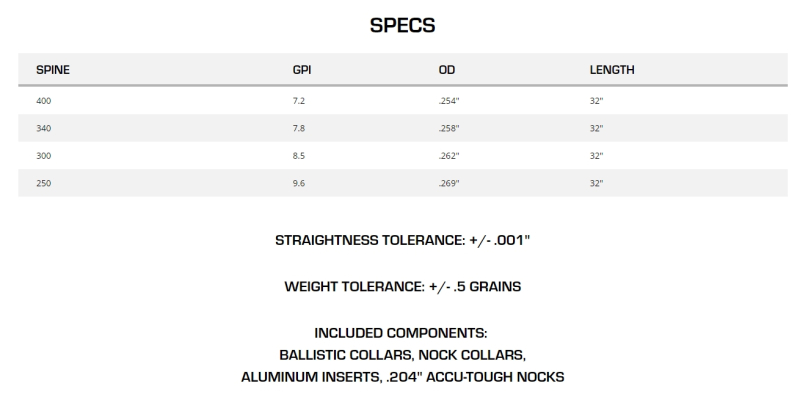Click the .269" OD cell
This screenshot has height=400, width=800.
click(448, 185)
